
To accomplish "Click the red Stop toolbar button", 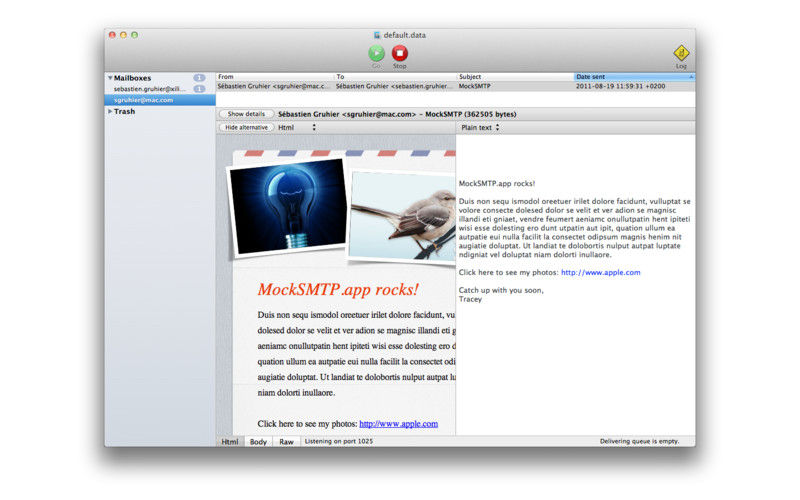I will (x=399, y=53).
